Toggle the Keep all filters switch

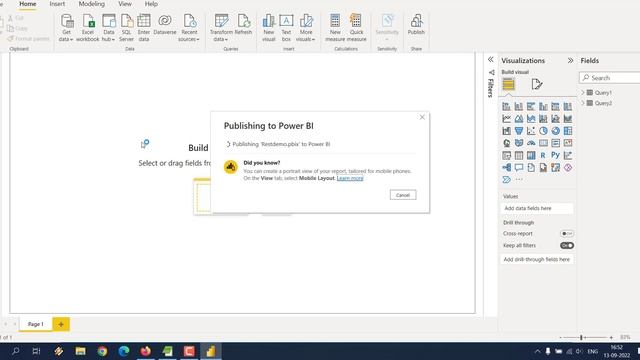click(x=567, y=245)
